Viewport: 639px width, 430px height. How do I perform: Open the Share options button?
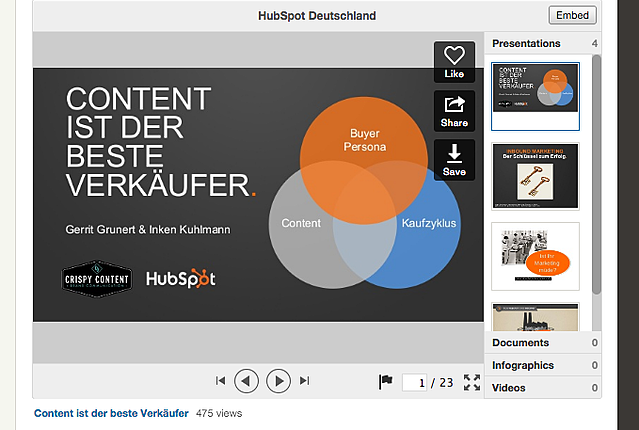(x=454, y=111)
